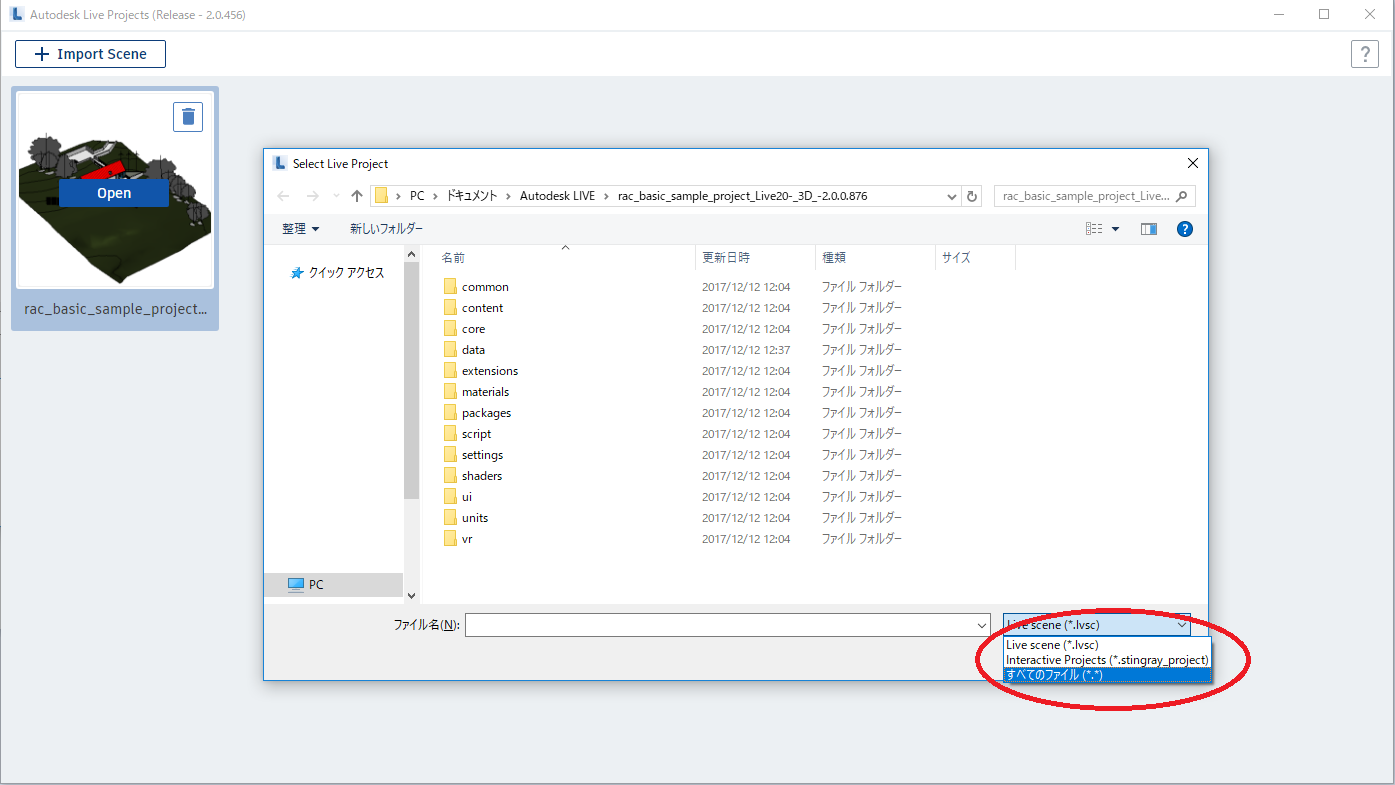The height and width of the screenshot is (785, 1395).
Task: Click rac_basic_sample_project scene thumbnail label
Action: click(x=115, y=309)
